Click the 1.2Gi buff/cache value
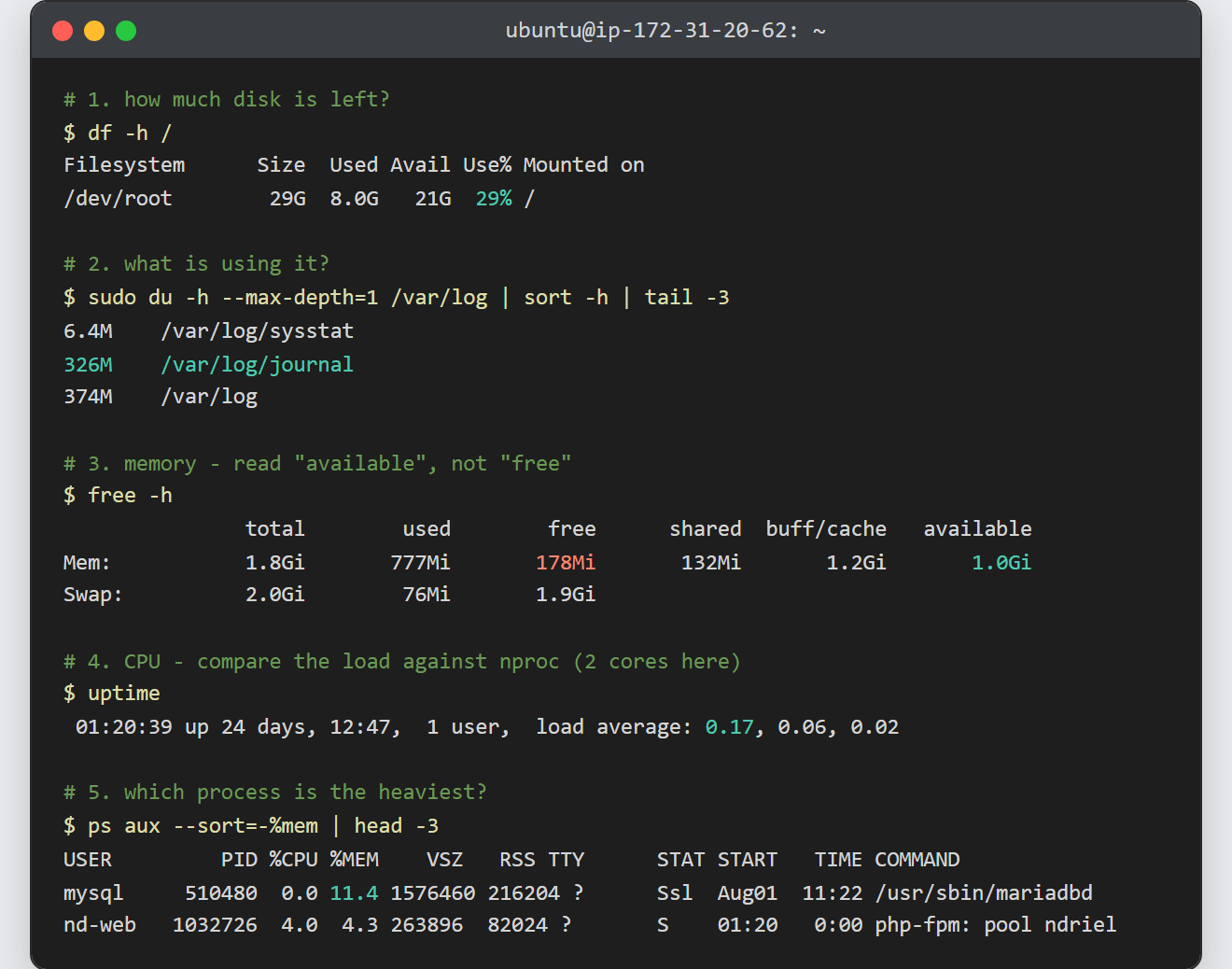Viewport: 1232px width, 969px height. point(856,563)
